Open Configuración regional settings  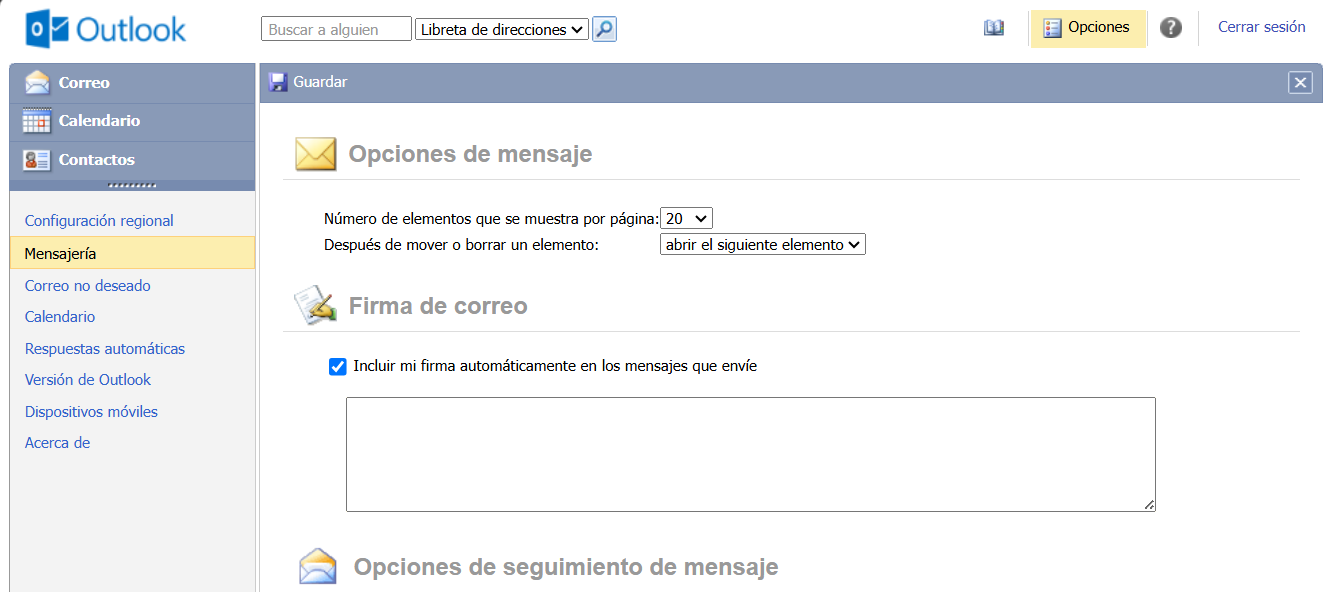click(x=99, y=221)
